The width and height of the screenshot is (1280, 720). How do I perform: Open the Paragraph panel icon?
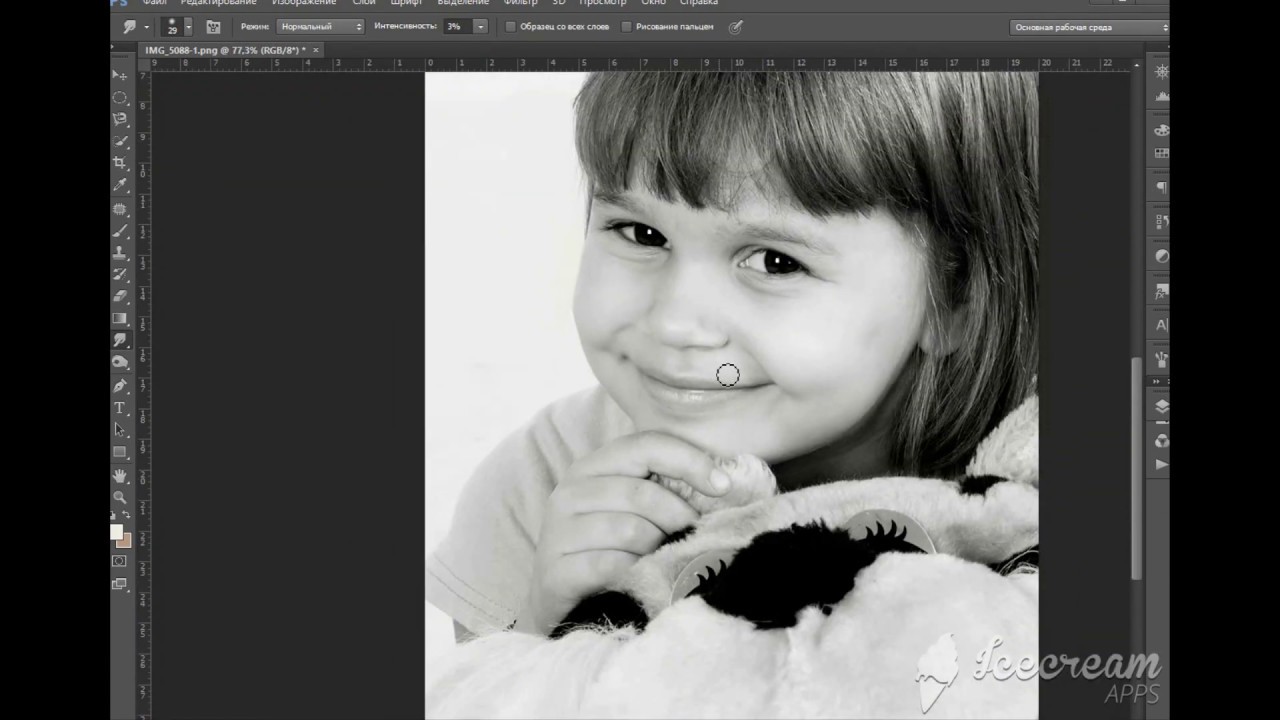1161,188
